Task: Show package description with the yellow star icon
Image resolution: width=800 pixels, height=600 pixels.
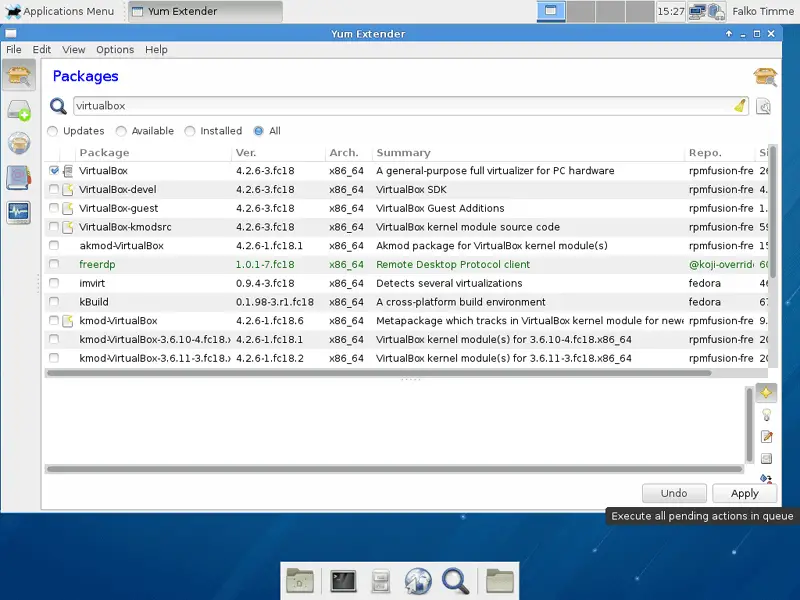Action: coord(766,392)
